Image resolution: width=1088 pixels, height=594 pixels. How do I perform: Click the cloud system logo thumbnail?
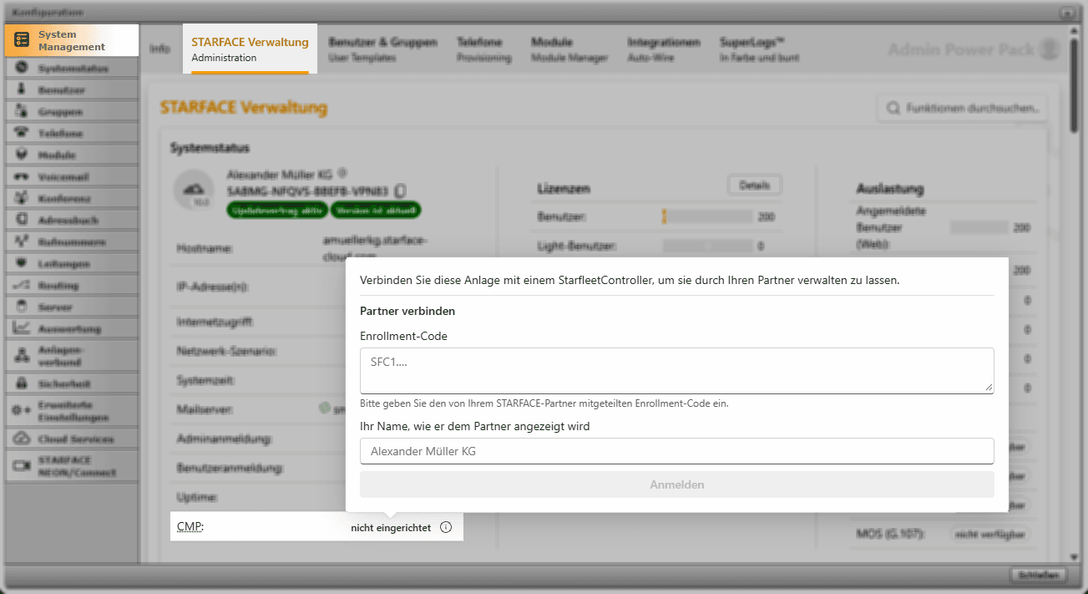tap(194, 191)
